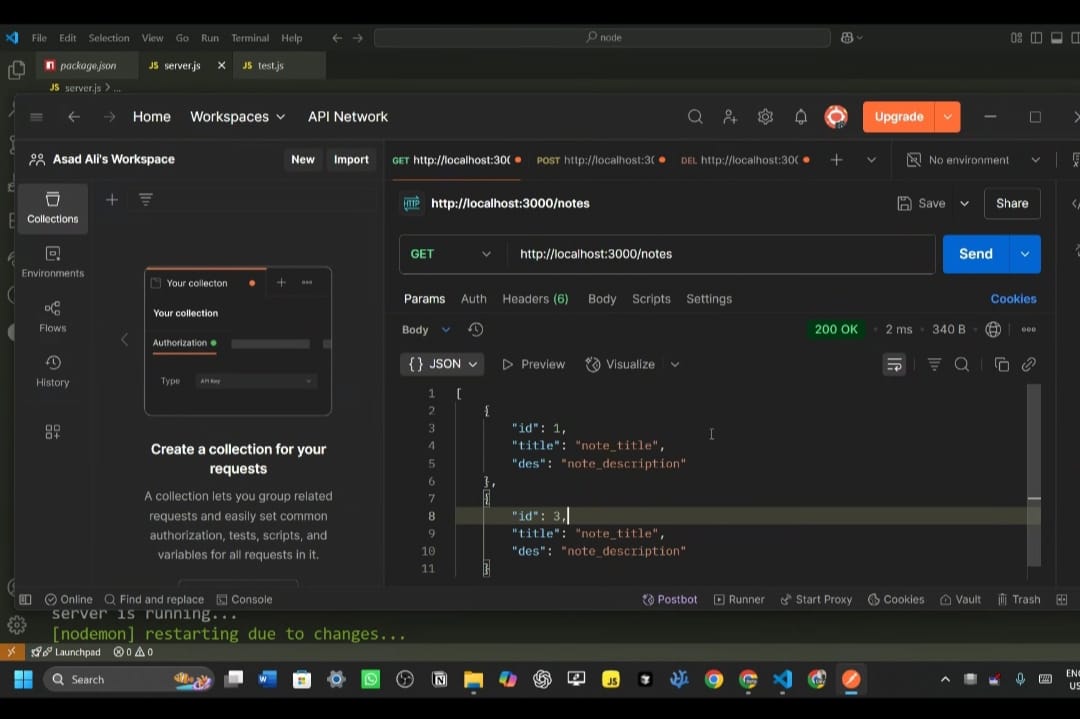Add a new request tab
Image resolution: width=1080 pixels, height=719 pixels.
[x=836, y=160]
